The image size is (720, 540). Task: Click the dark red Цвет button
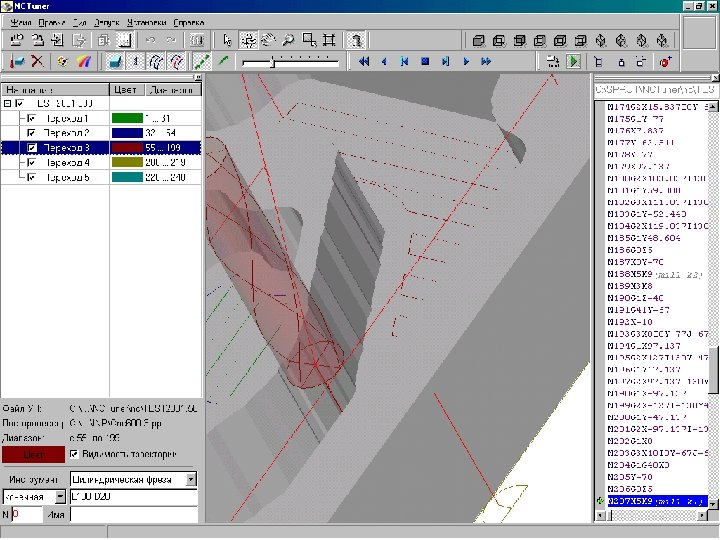[33, 454]
